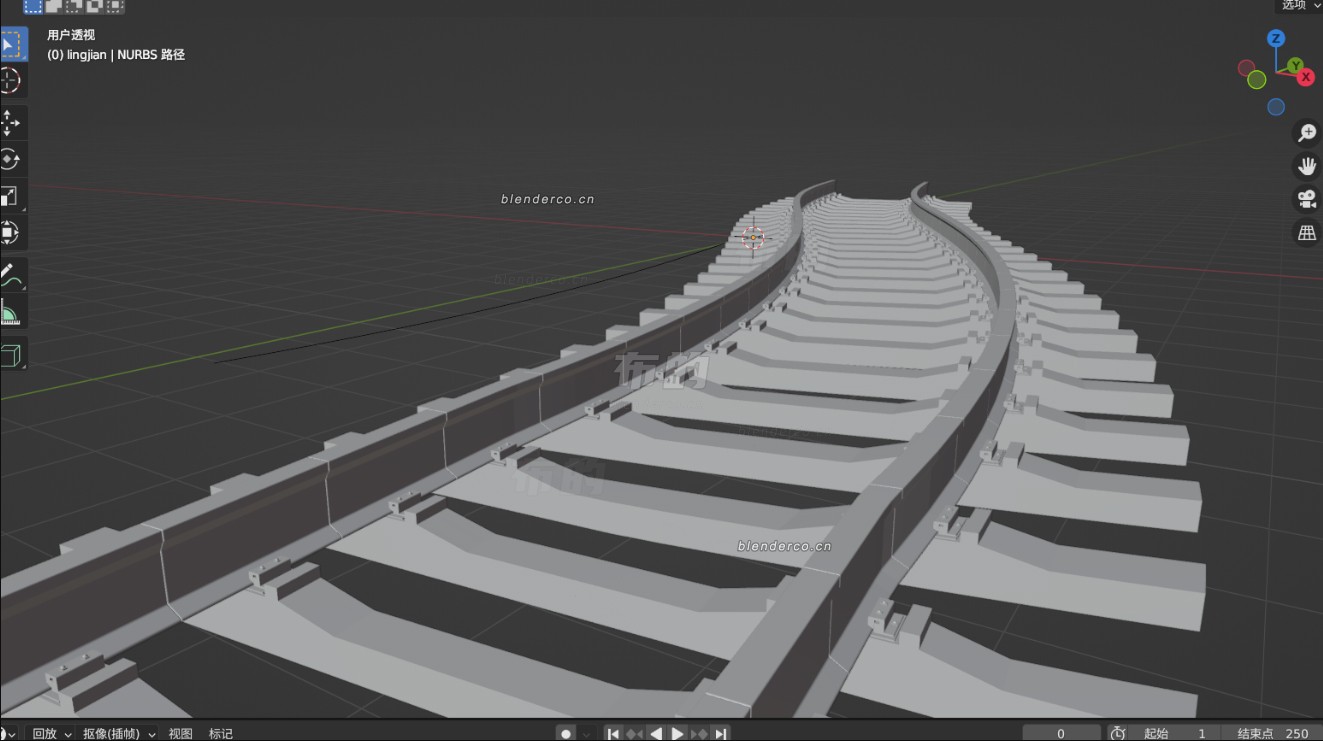
Task: Snap view to negative Y light-green circle
Action: point(1257,79)
